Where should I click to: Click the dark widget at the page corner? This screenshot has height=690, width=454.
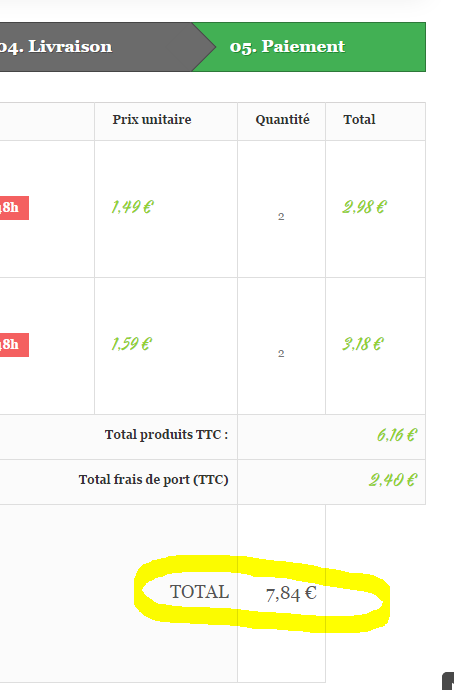448,681
